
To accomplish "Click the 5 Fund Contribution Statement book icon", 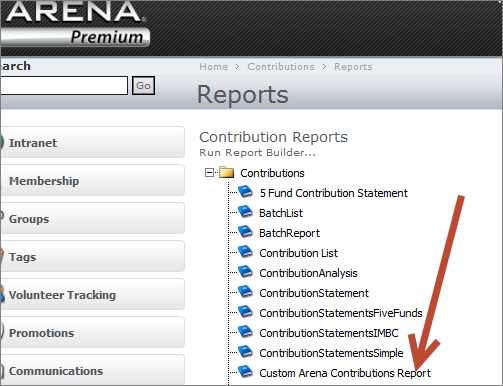I will (246, 192).
